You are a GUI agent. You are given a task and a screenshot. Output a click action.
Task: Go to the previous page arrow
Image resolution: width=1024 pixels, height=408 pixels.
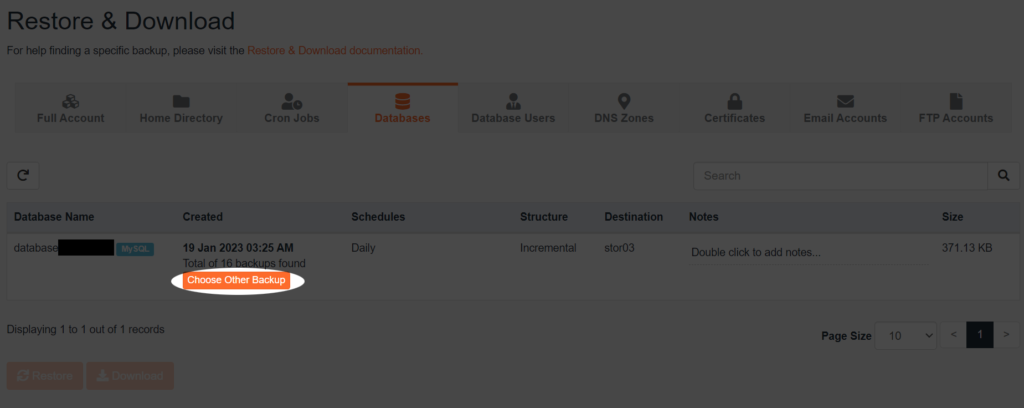[x=954, y=336]
